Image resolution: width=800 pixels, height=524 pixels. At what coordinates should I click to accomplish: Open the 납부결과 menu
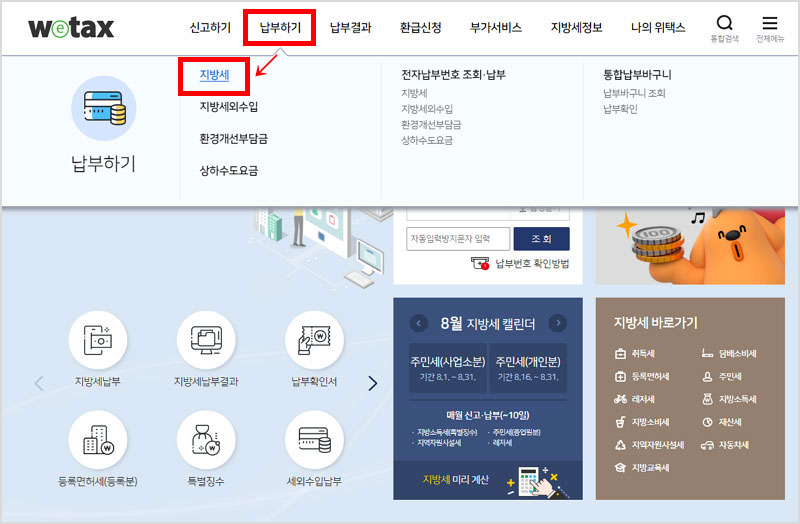tap(351, 28)
